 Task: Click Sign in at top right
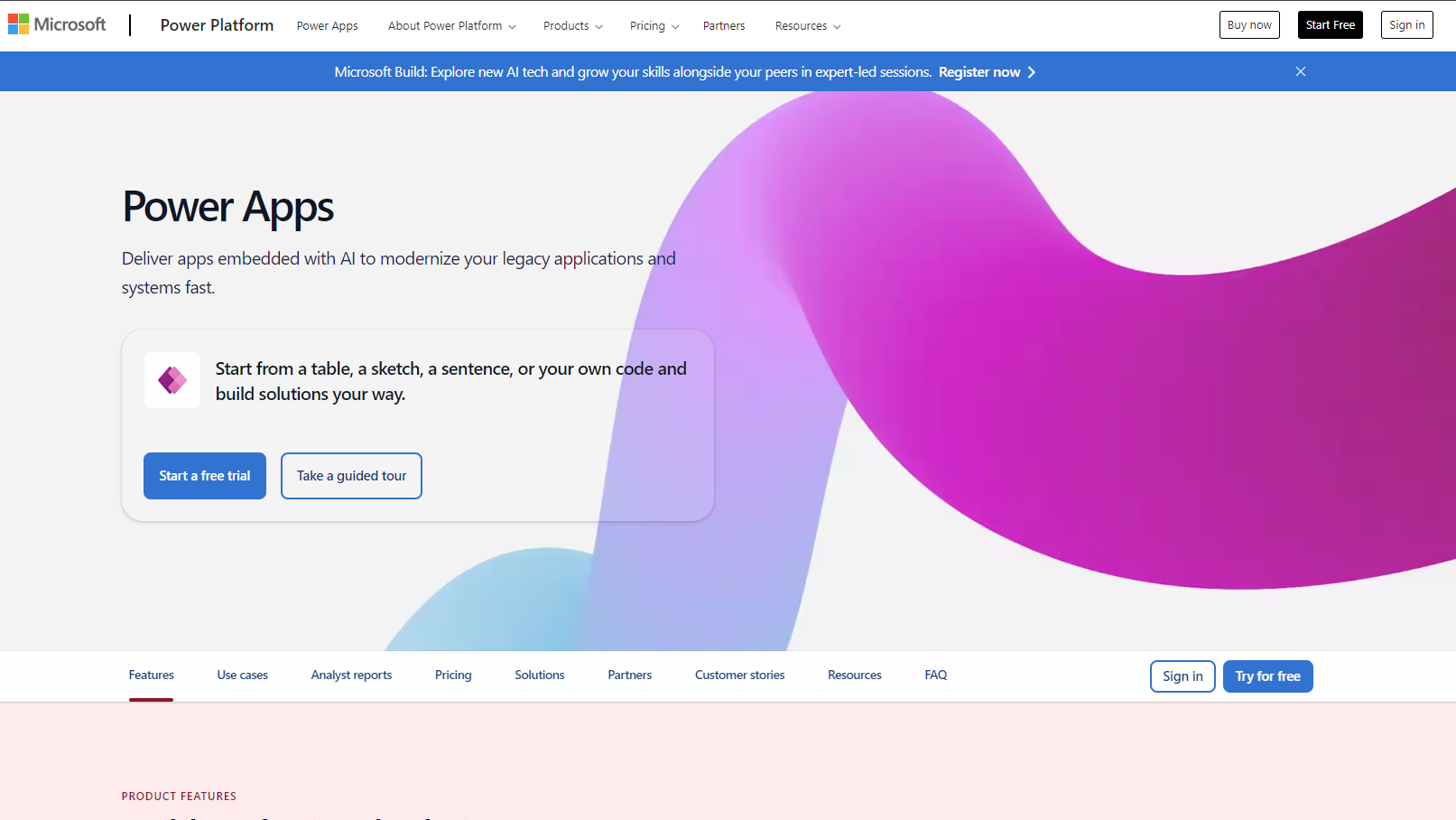coord(1406,25)
